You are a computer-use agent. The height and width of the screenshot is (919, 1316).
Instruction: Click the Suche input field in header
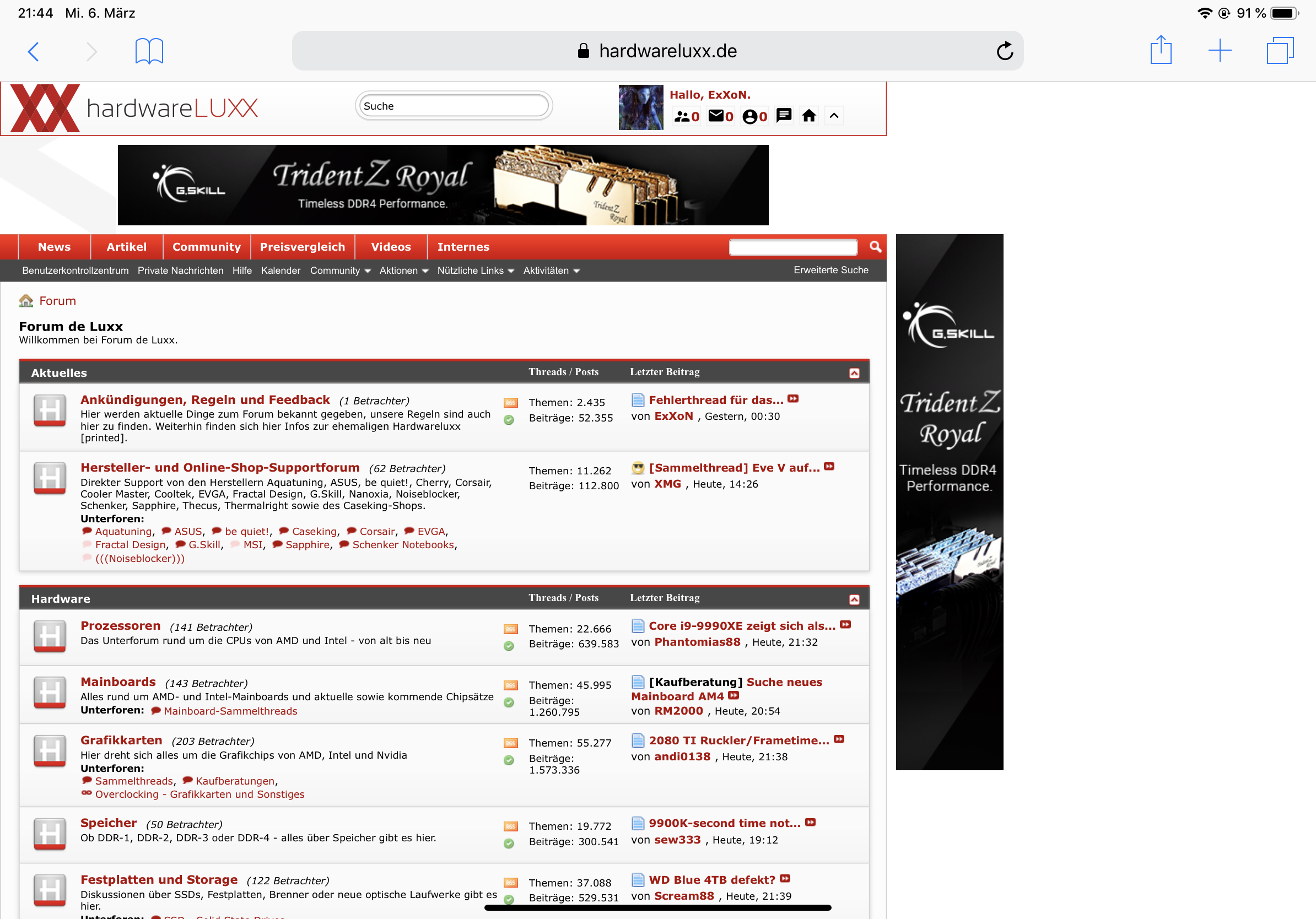454,106
